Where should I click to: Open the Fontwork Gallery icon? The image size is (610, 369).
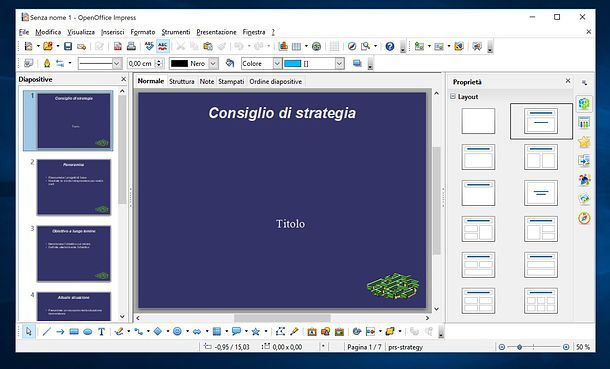click(311, 332)
